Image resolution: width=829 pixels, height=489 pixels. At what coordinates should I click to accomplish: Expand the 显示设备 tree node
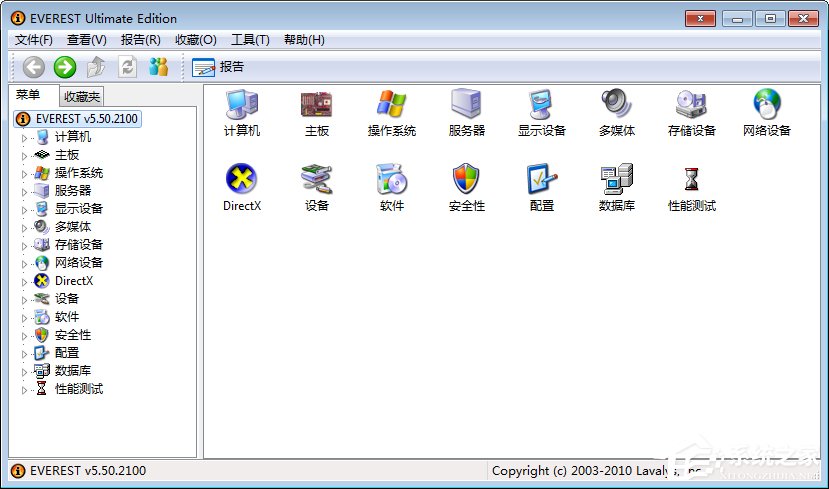25,209
